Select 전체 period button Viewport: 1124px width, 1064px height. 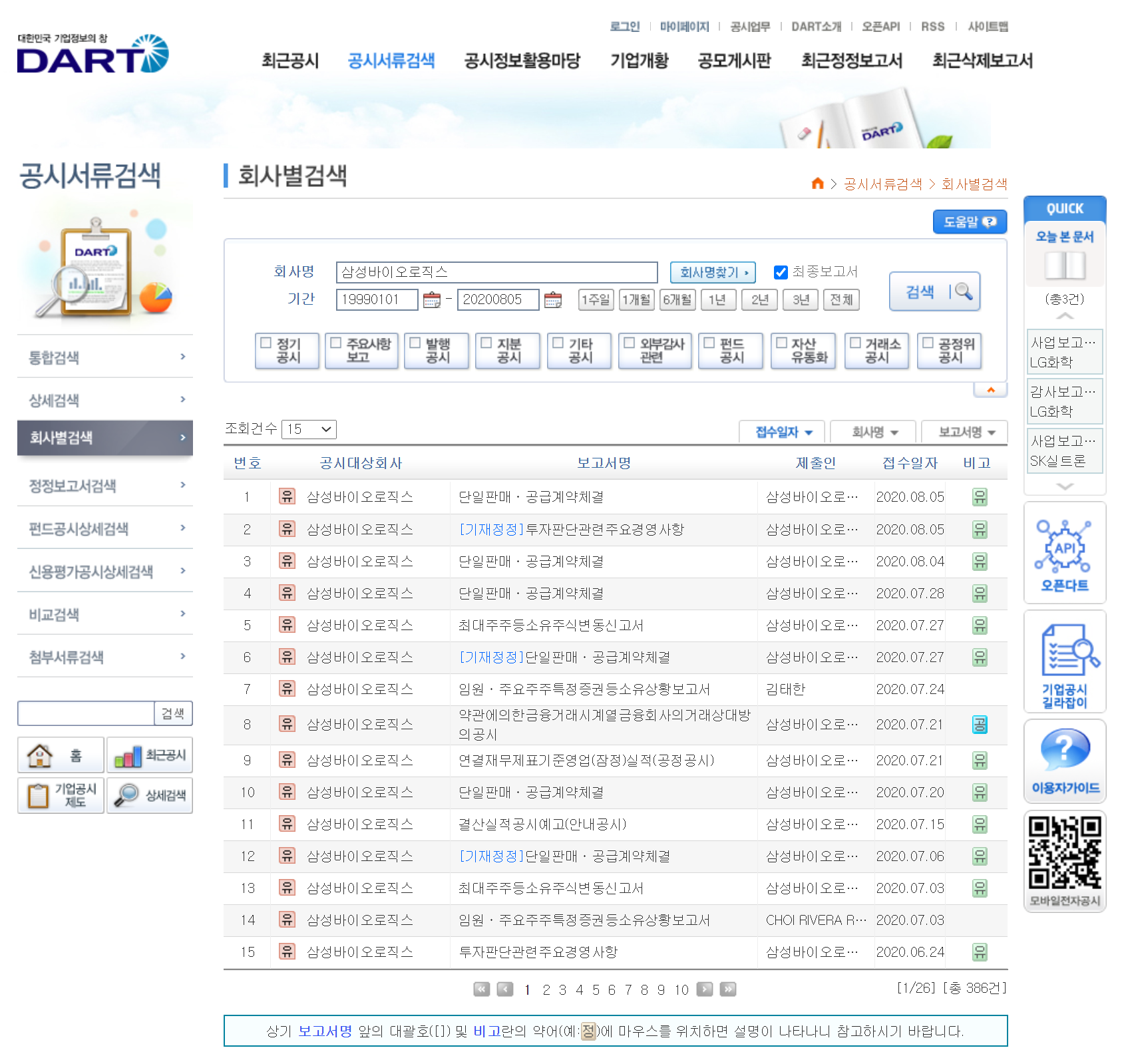841,299
